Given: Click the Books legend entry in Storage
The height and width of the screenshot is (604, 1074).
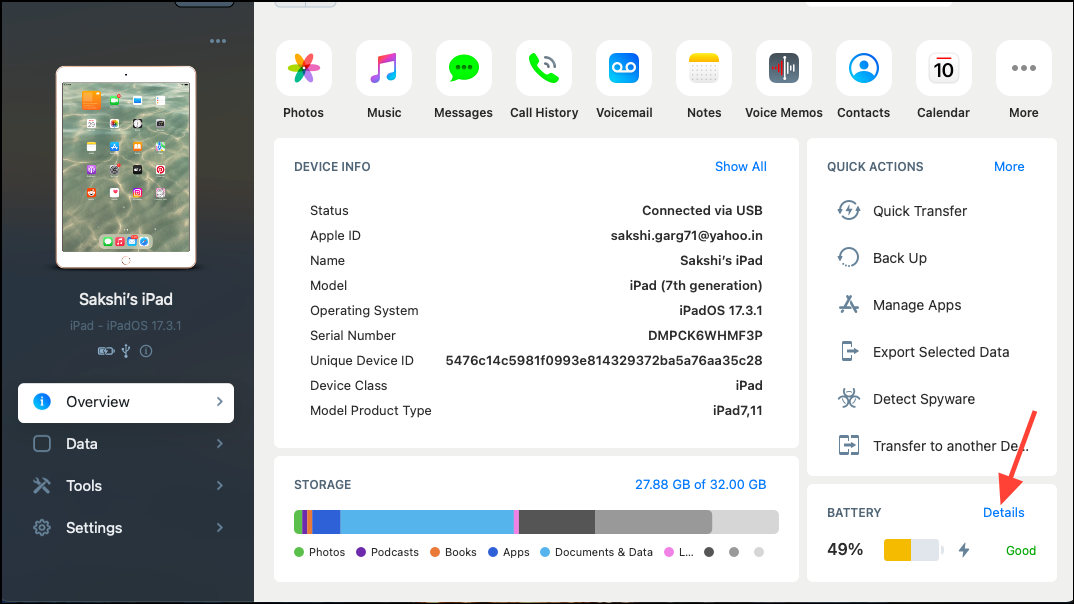Looking at the screenshot, I should pos(453,552).
